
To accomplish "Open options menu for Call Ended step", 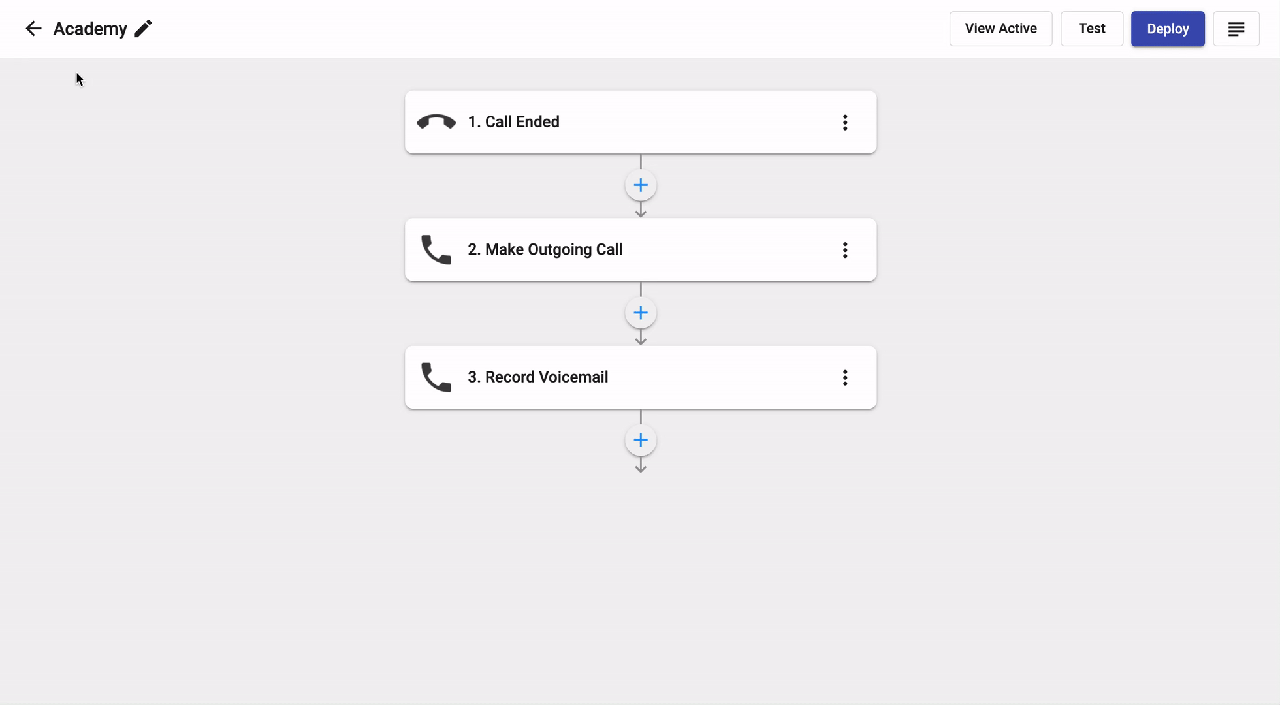I will (x=845, y=122).
